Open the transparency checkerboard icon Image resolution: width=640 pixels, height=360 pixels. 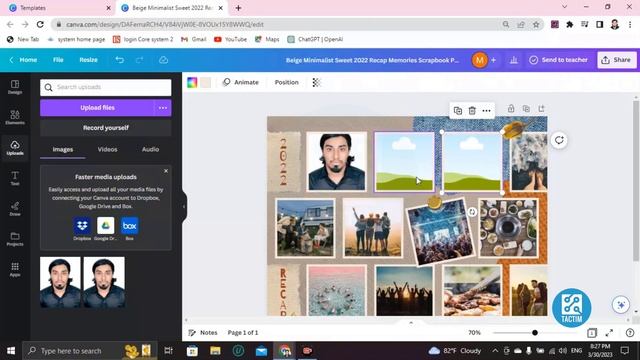point(316,82)
